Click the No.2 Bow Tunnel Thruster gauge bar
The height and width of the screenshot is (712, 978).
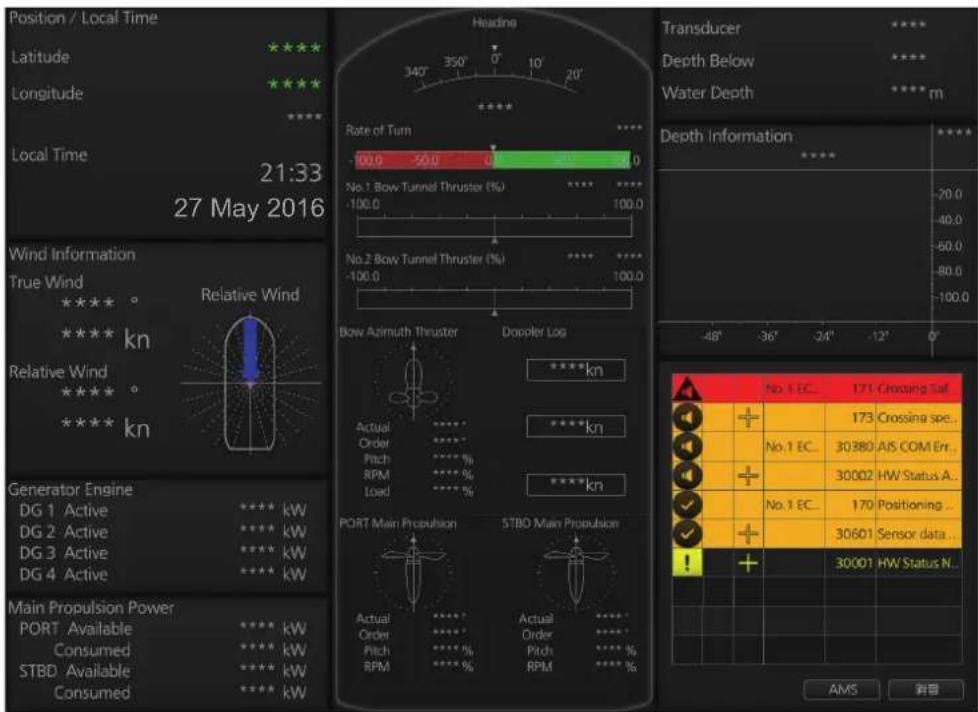coord(494,299)
